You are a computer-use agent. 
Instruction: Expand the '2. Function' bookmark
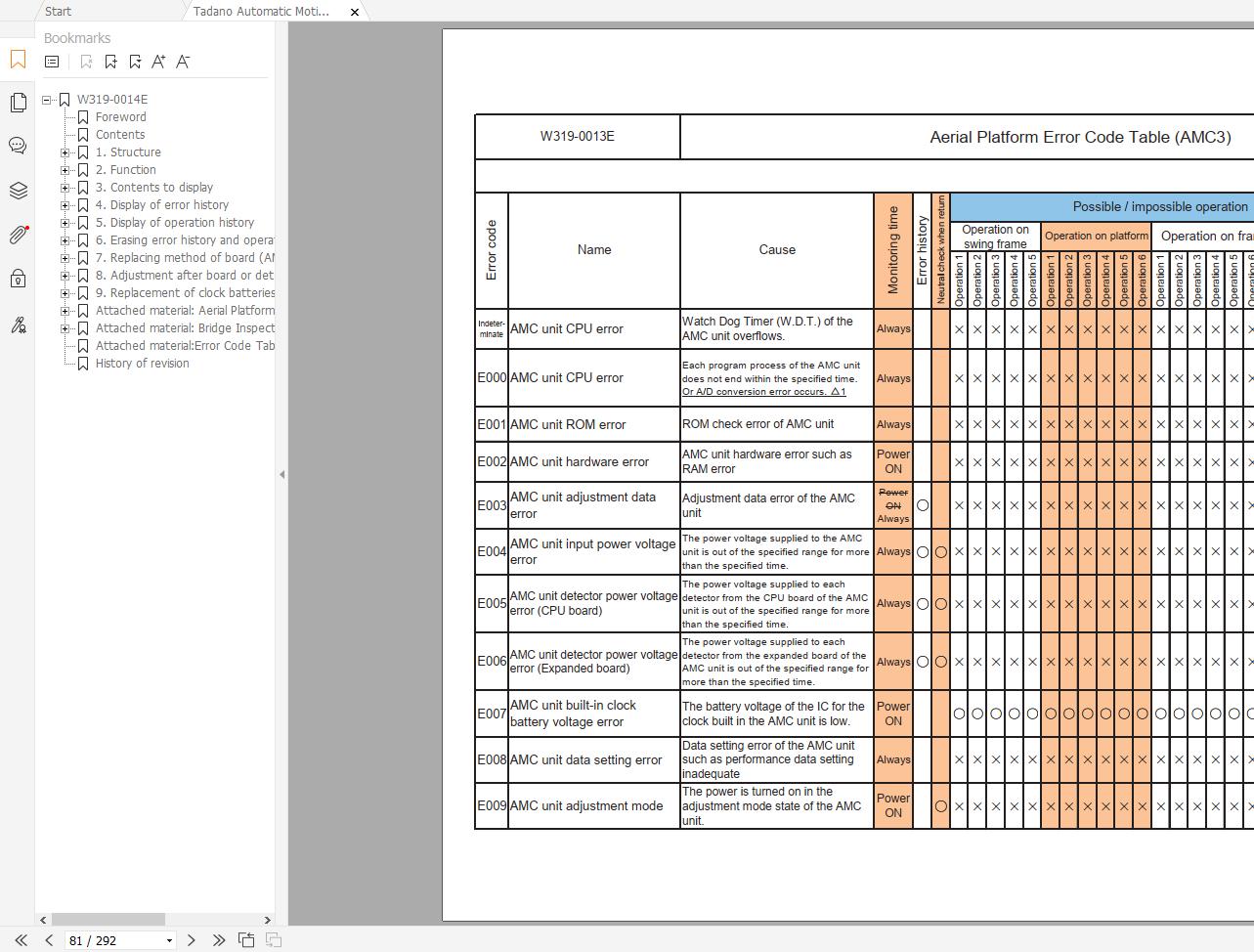coord(65,170)
